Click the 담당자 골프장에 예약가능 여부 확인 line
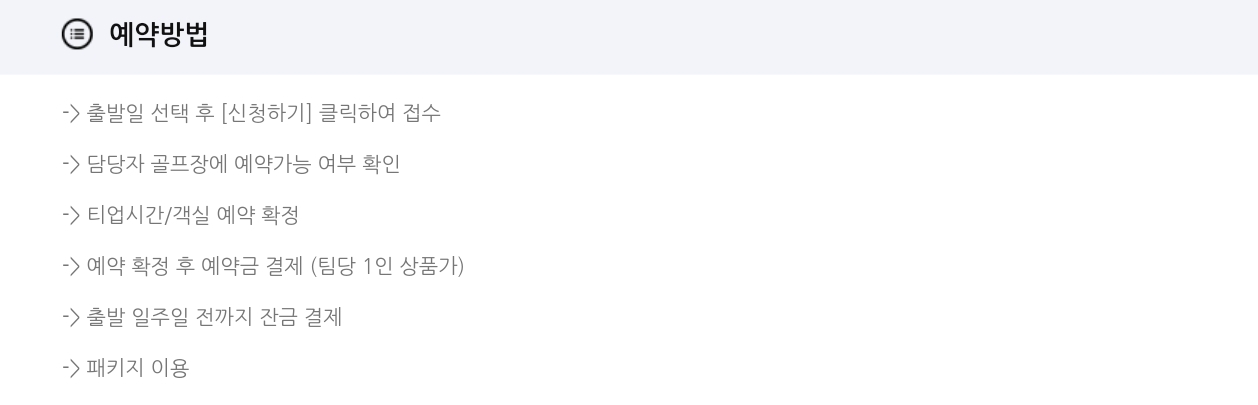Image resolution: width=1258 pixels, height=405 pixels. pyautogui.click(x=243, y=165)
